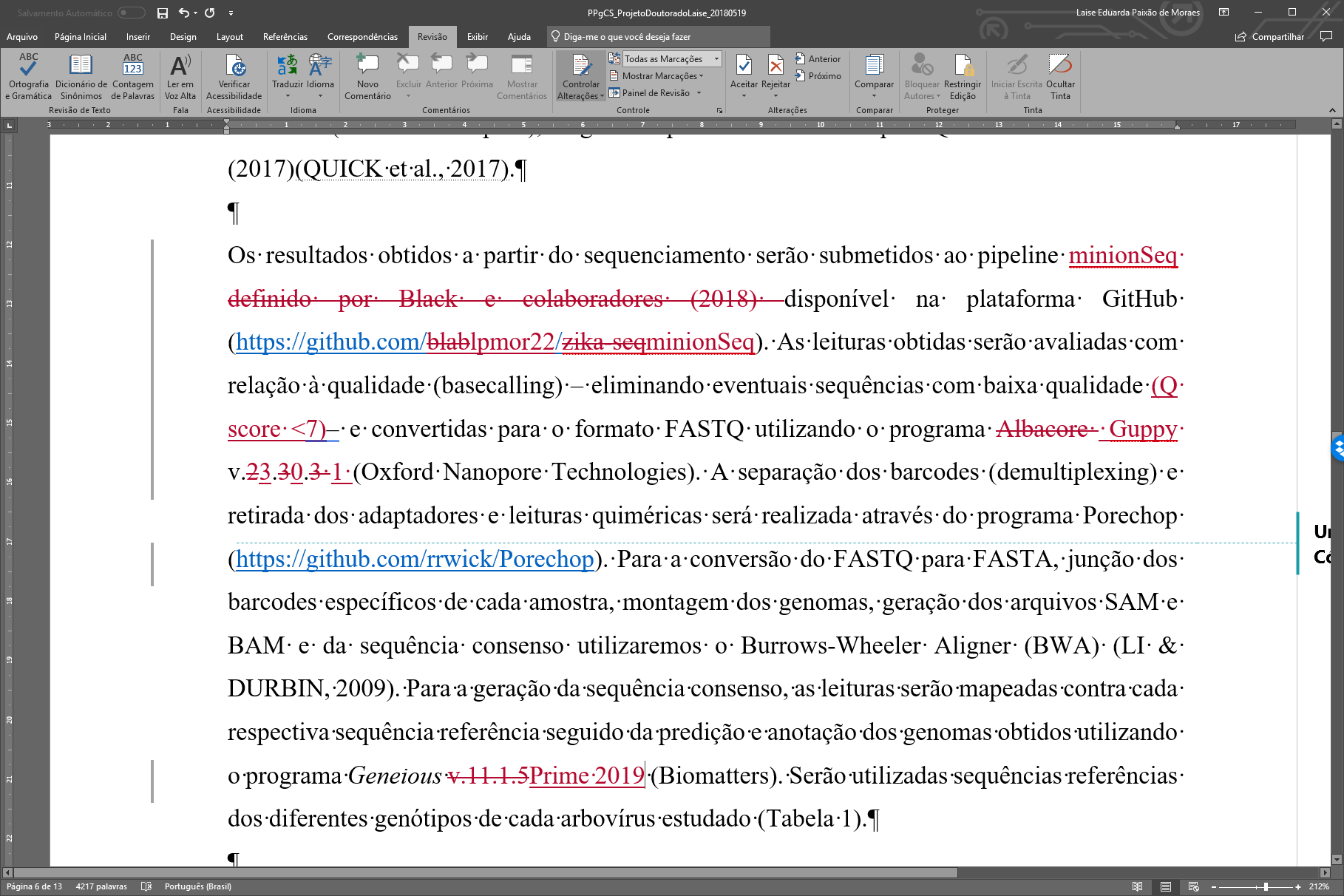
Task: Open the Quick Access Toolbar customize arrow
Action: (231, 13)
